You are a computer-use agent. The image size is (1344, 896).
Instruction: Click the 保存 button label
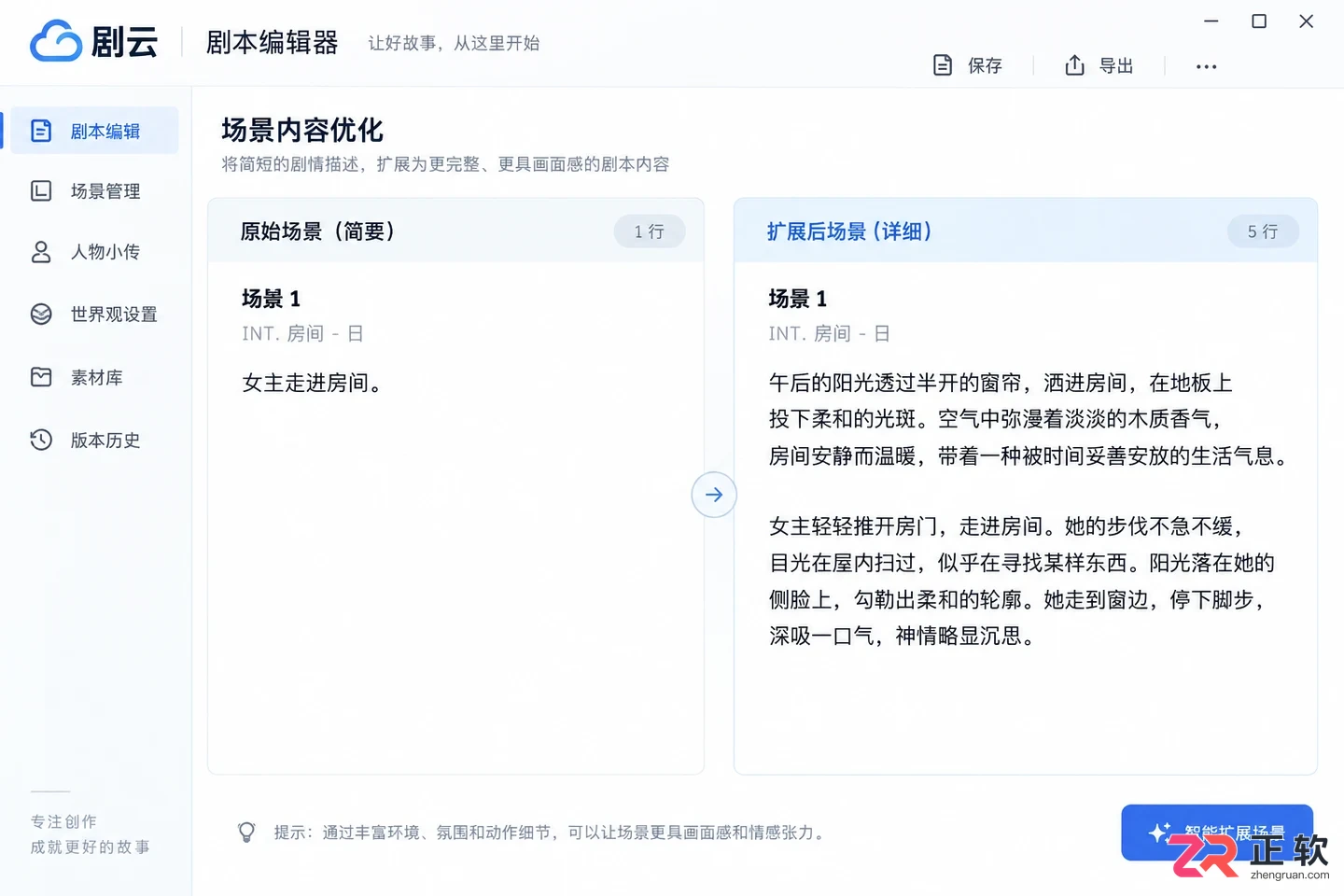click(985, 65)
